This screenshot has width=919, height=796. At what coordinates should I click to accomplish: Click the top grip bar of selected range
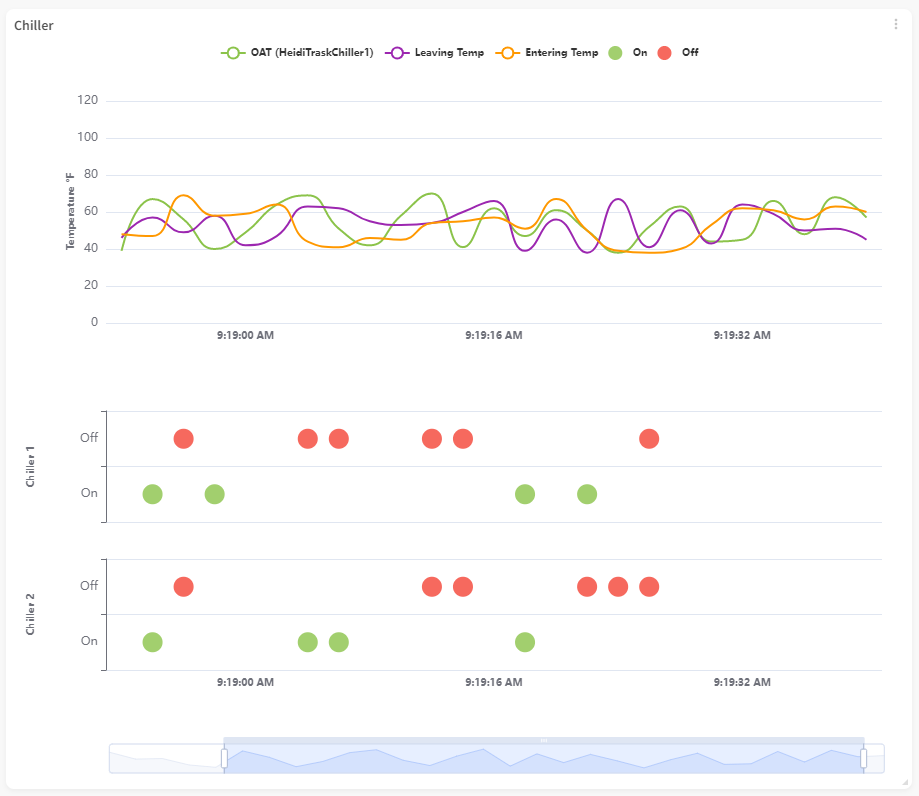[544, 740]
